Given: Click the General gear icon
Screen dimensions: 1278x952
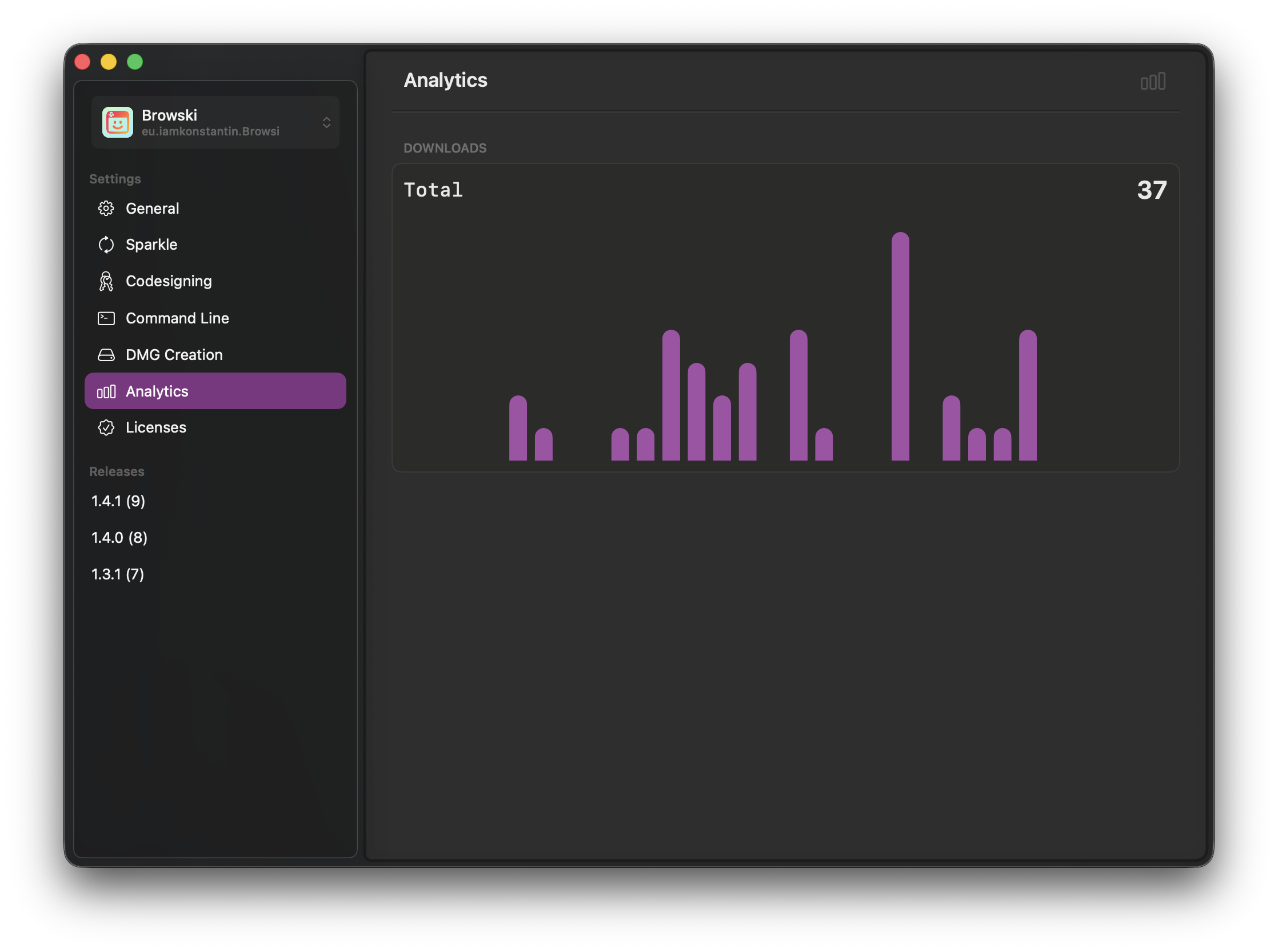Looking at the screenshot, I should (x=106, y=209).
